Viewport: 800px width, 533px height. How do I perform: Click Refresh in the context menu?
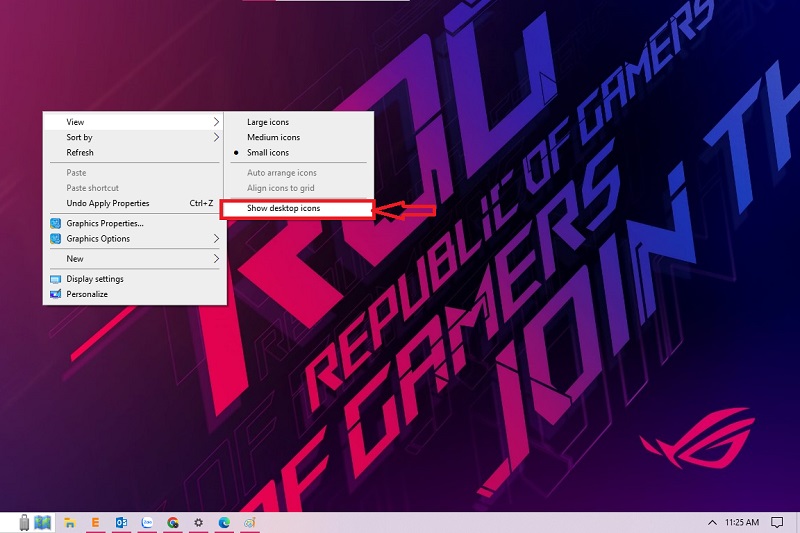tap(80, 153)
